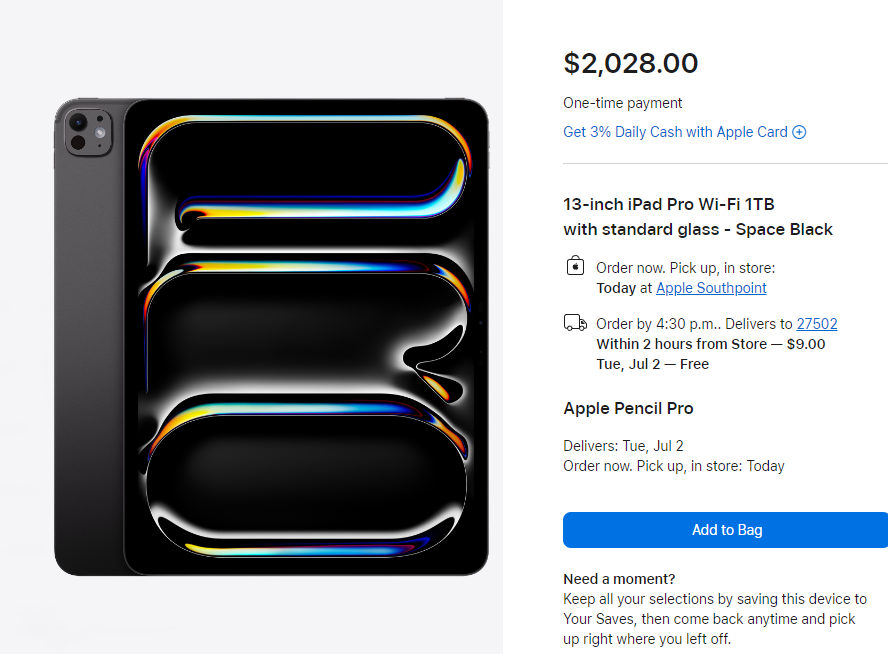The image size is (888, 654).
Task: Change the 27502 delivery zip code
Action: (816, 324)
